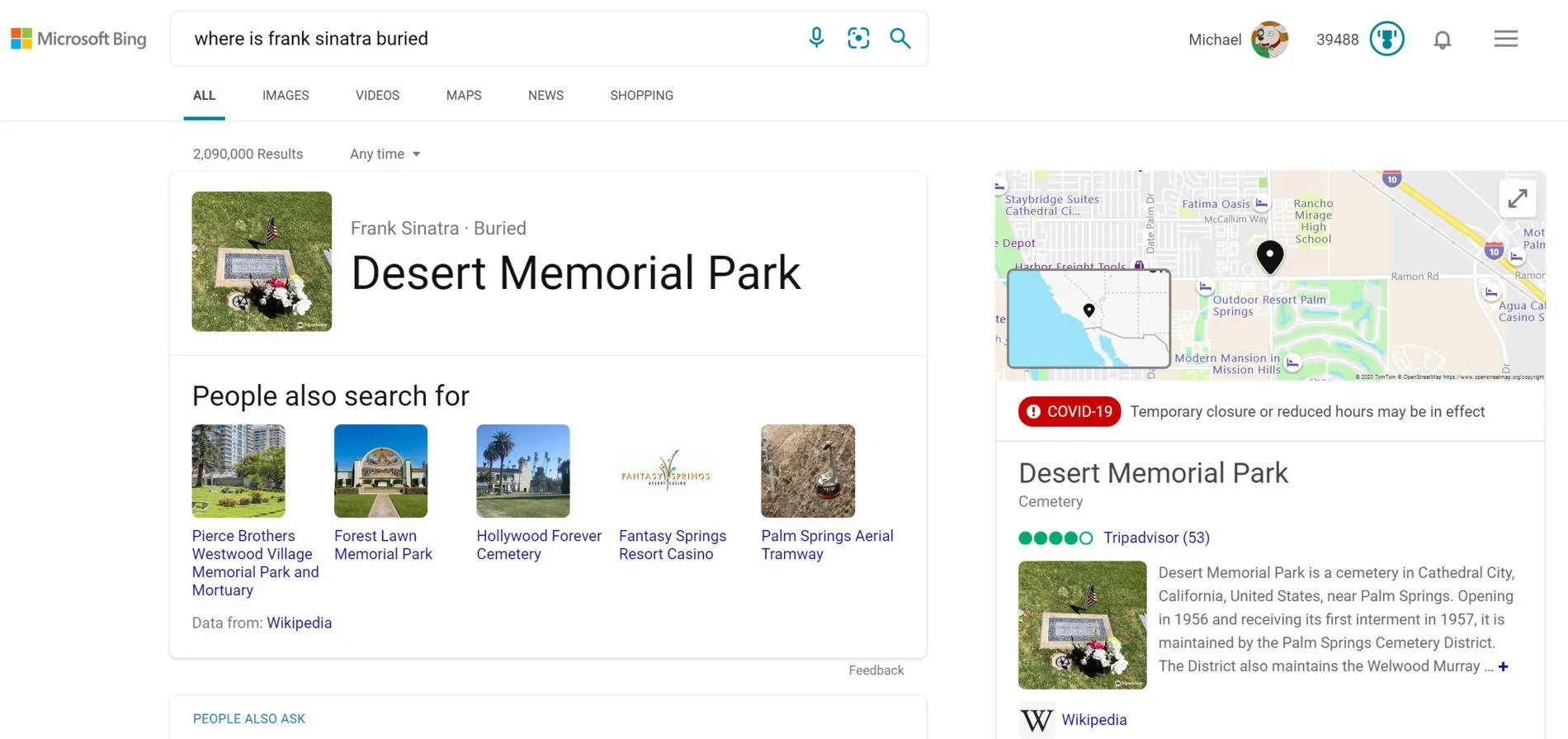The height and width of the screenshot is (739, 1568).
Task: Open Wikipedia link under Data from
Action: [x=299, y=623]
